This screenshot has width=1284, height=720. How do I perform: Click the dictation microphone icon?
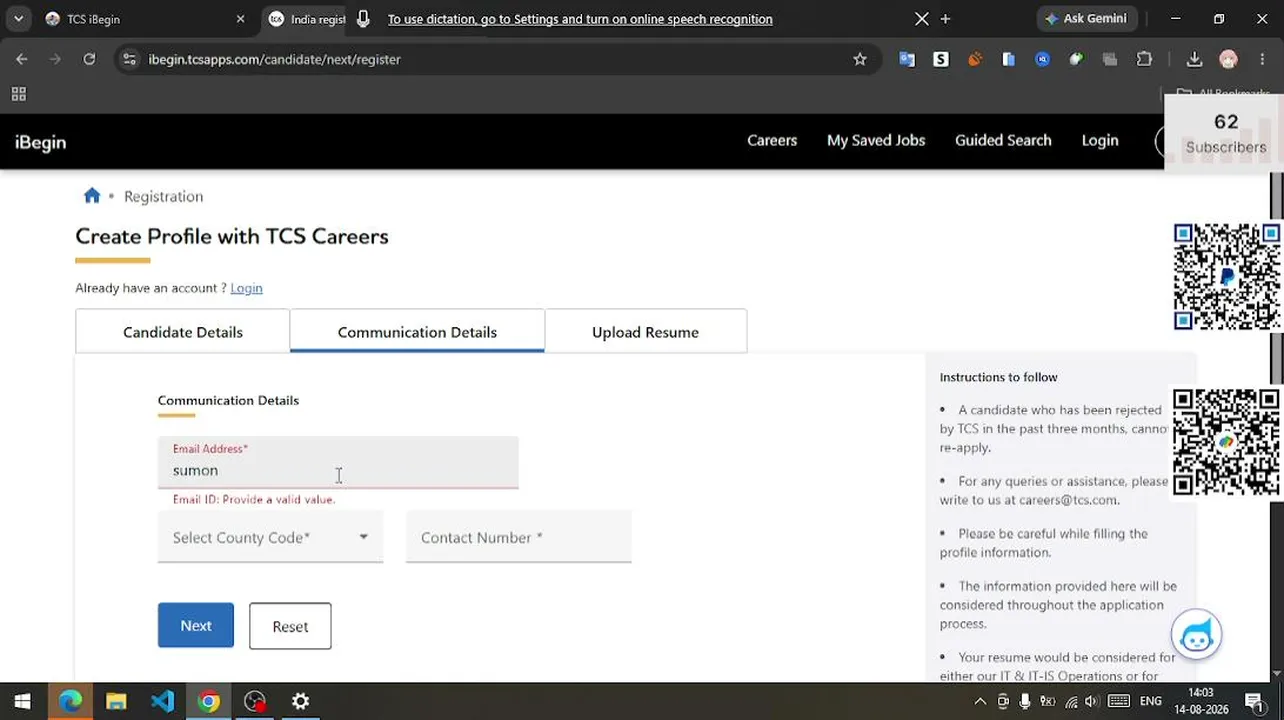(x=363, y=19)
